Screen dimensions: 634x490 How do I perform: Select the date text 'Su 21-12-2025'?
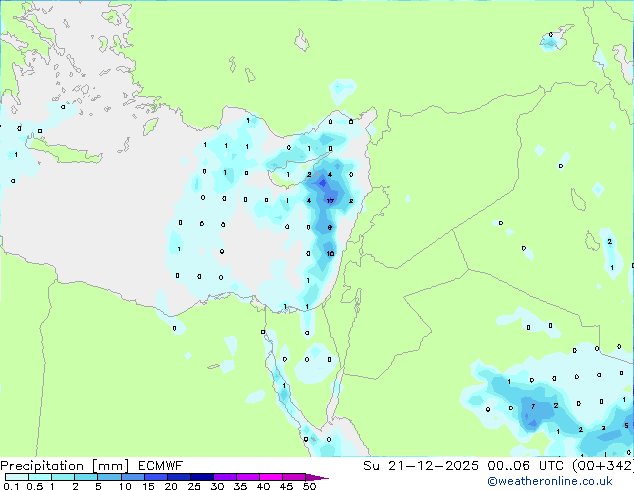(x=421, y=466)
